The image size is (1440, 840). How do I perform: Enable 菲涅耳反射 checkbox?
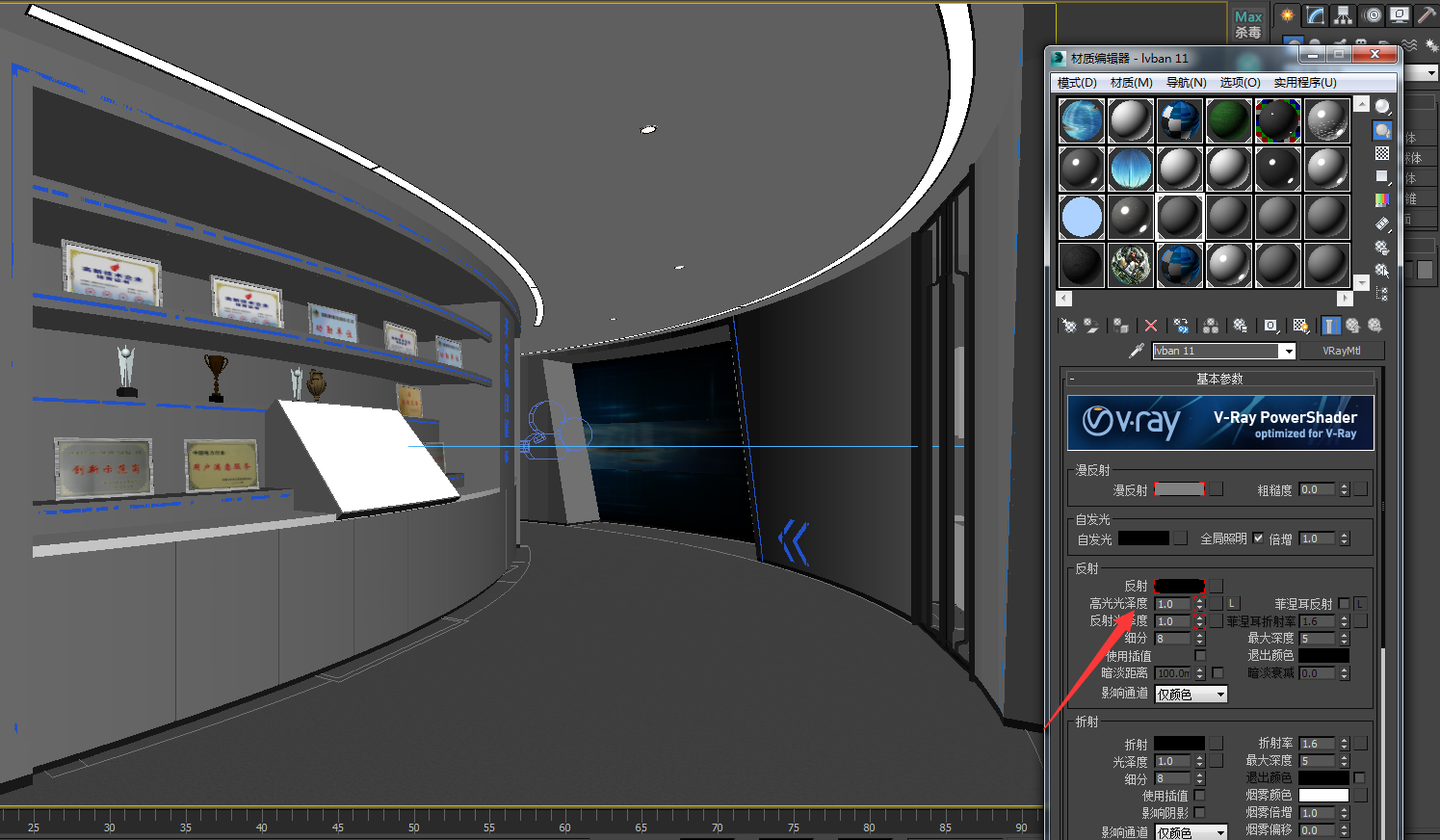pyautogui.click(x=1344, y=604)
